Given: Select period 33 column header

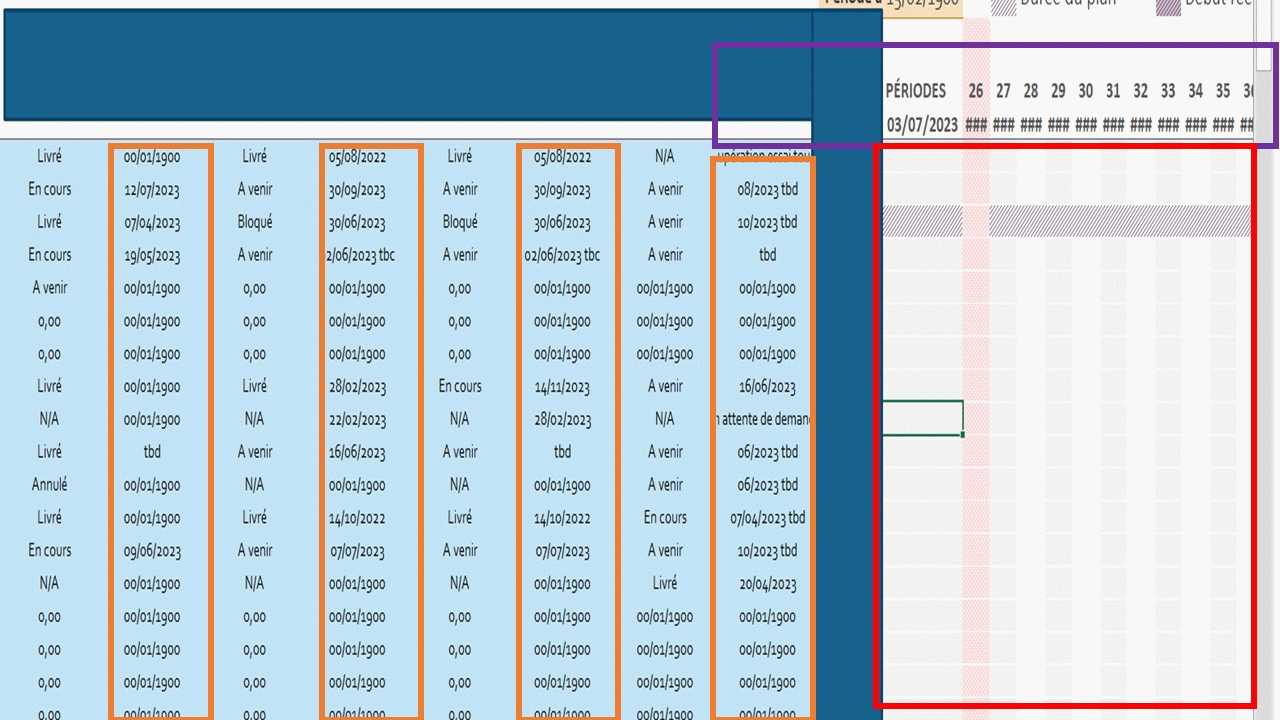Looking at the screenshot, I should coord(1168,91).
